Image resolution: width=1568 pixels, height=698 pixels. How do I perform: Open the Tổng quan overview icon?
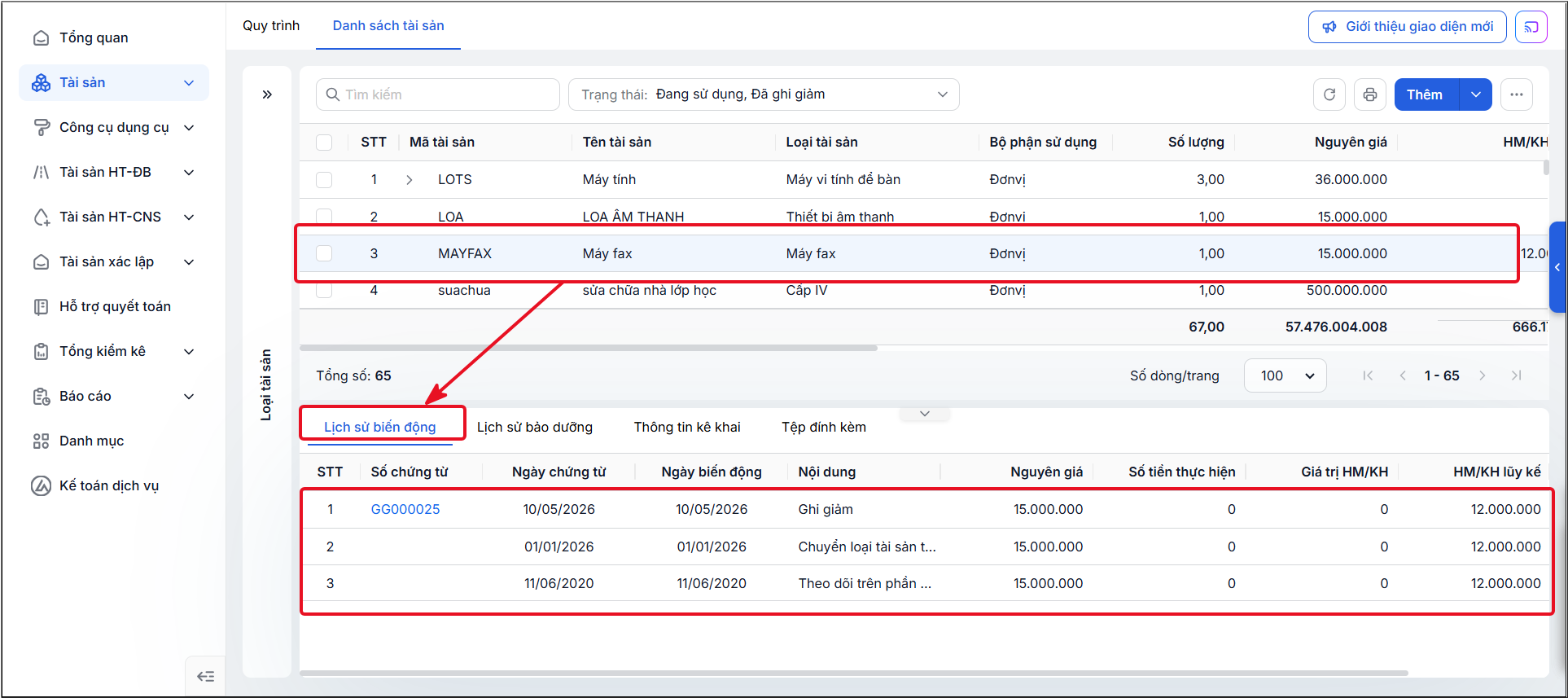[x=41, y=37]
